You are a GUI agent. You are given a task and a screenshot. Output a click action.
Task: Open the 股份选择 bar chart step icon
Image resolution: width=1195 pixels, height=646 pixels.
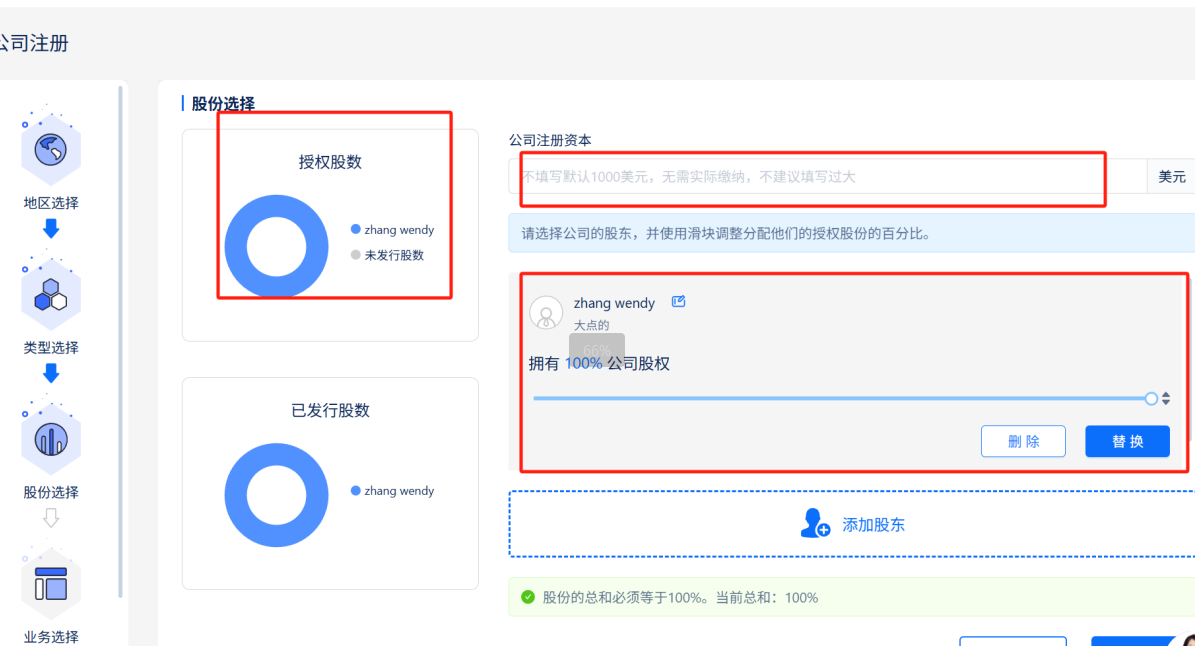point(50,440)
